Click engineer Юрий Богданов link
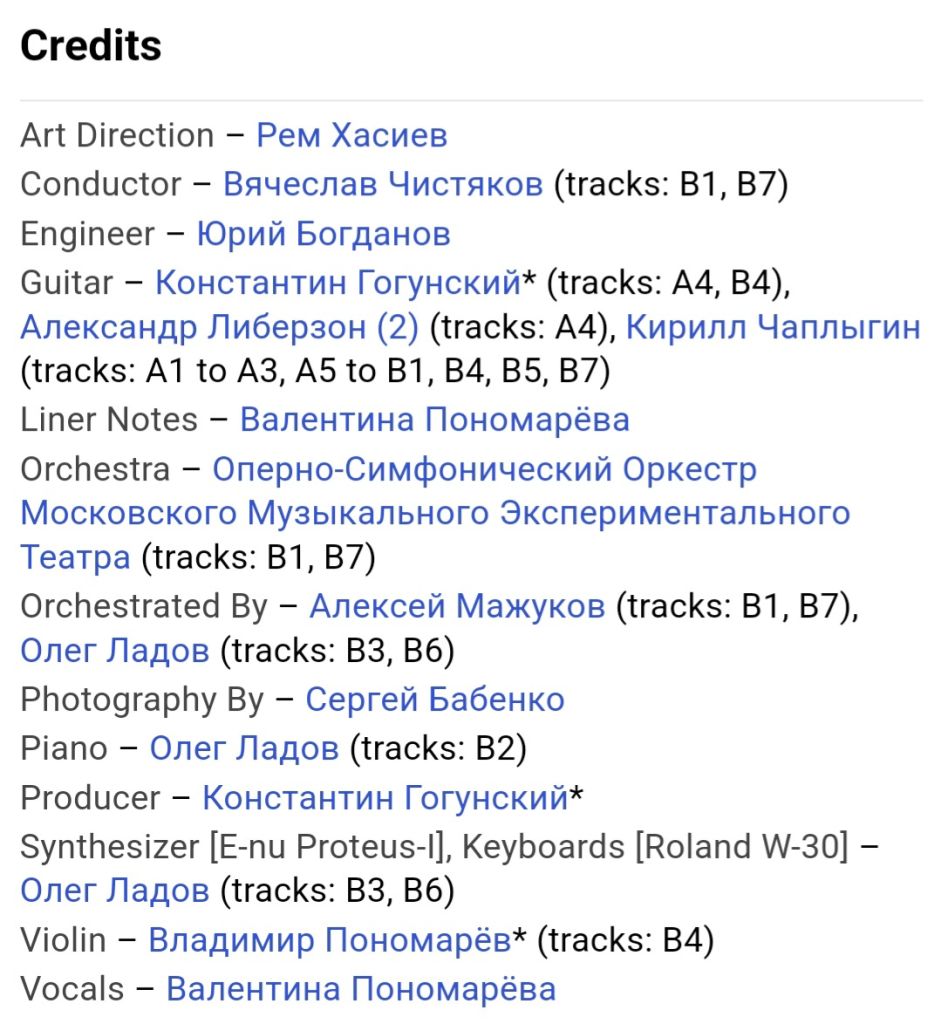 tap(323, 234)
